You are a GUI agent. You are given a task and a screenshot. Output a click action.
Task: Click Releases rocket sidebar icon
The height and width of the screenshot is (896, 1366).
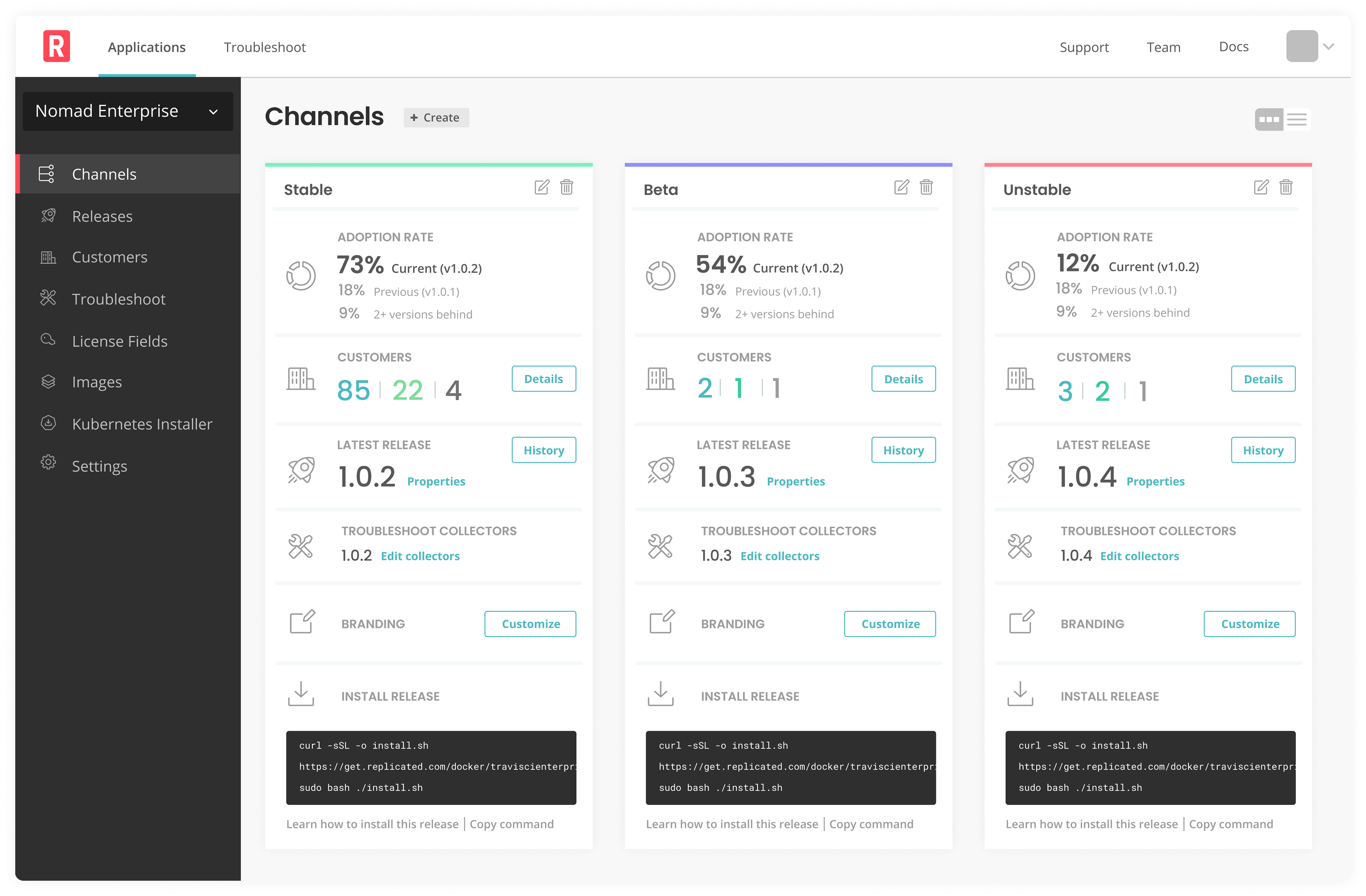point(48,216)
